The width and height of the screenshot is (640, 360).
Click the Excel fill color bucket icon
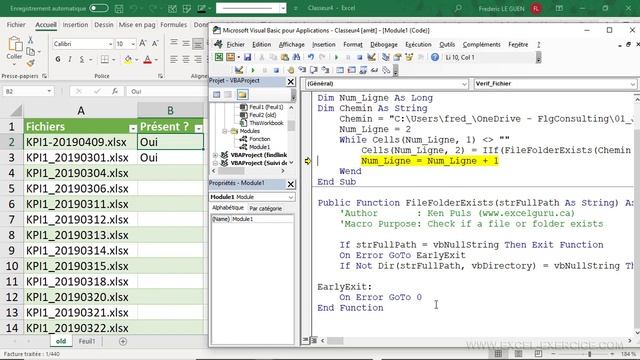[128, 60]
